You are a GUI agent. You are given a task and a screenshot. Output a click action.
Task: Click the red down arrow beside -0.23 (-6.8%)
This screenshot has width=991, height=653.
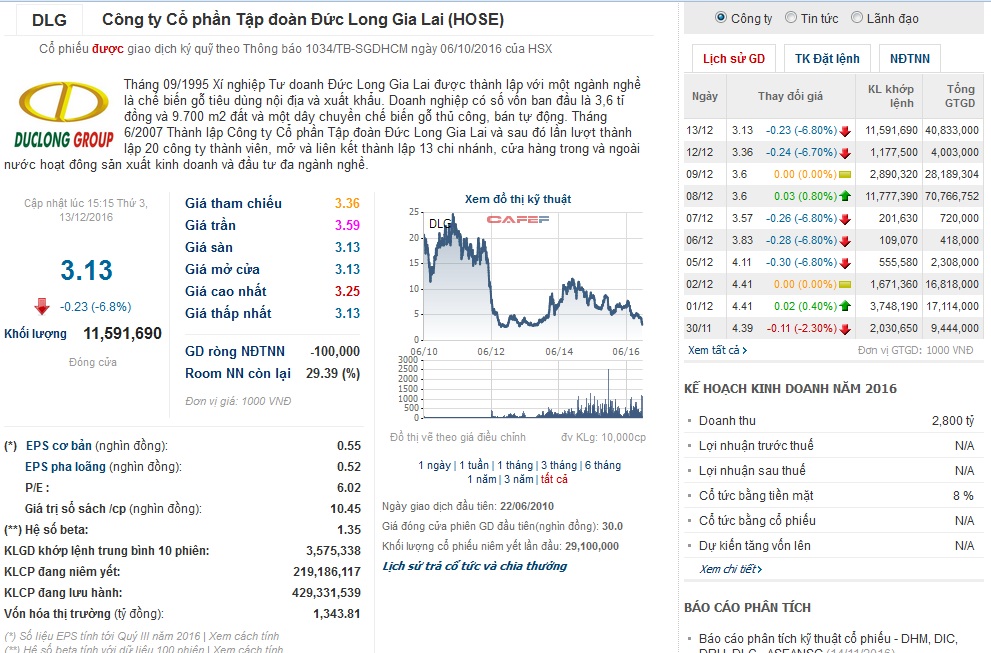click(42, 307)
